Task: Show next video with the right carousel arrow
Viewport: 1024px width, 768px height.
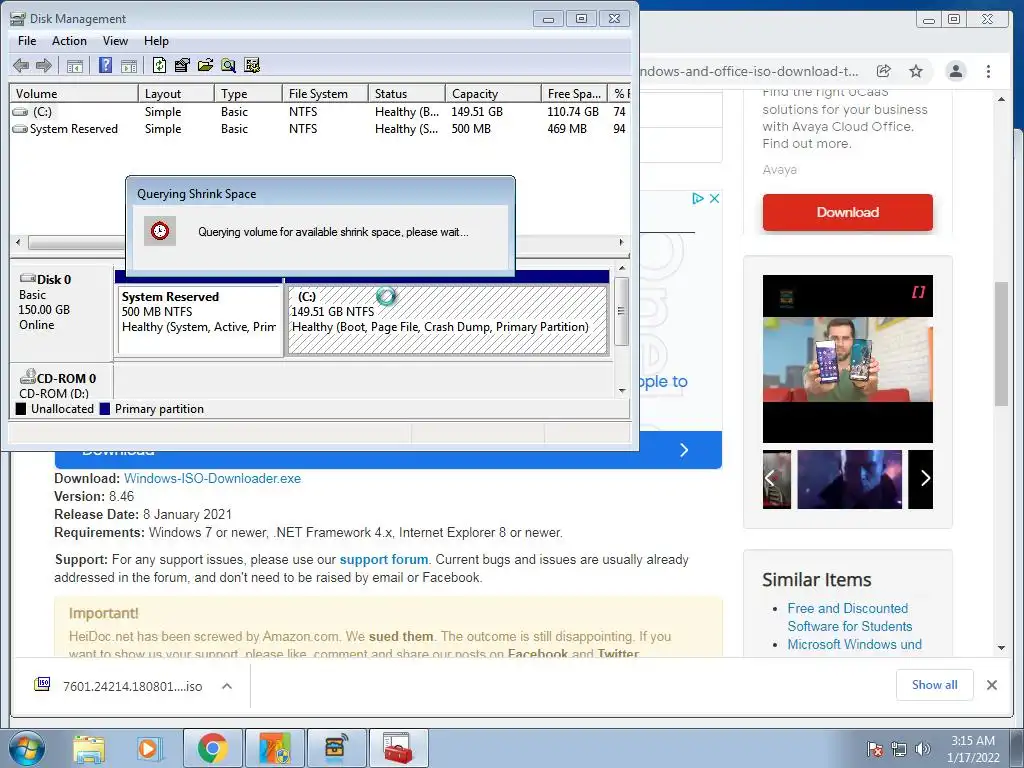Action: pos(924,479)
